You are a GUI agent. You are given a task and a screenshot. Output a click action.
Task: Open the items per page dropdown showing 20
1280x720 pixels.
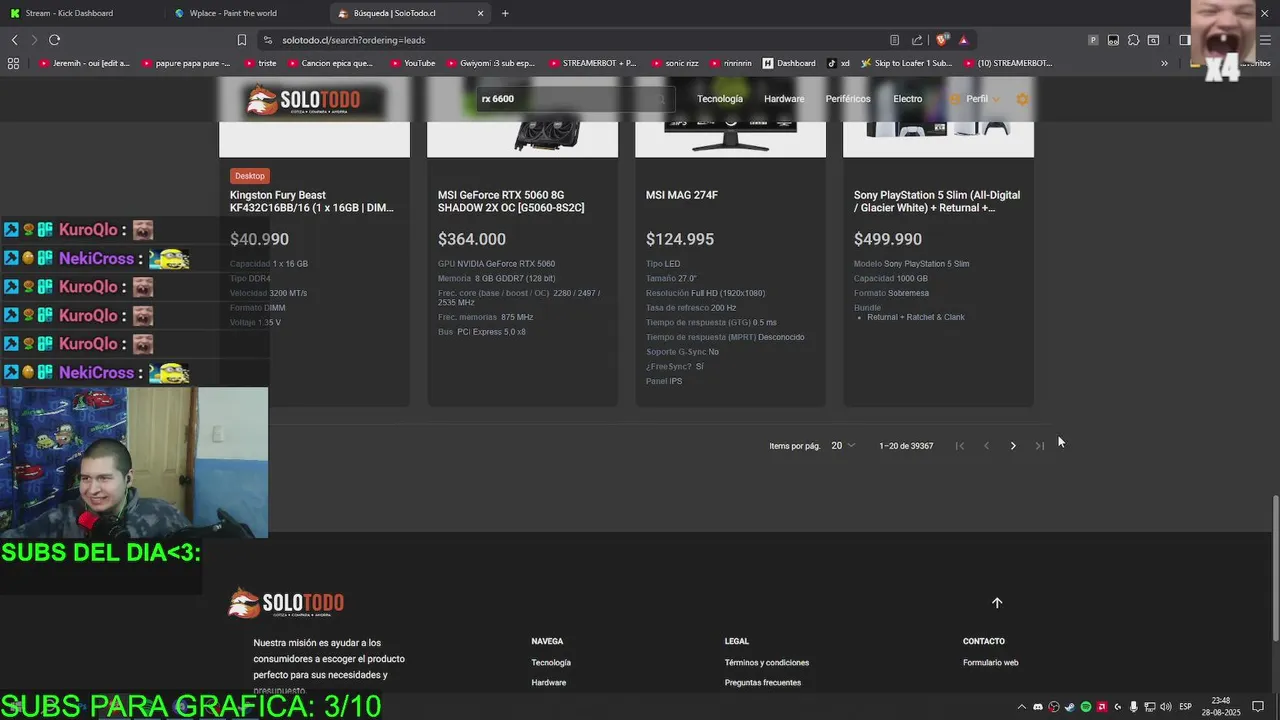(x=843, y=446)
